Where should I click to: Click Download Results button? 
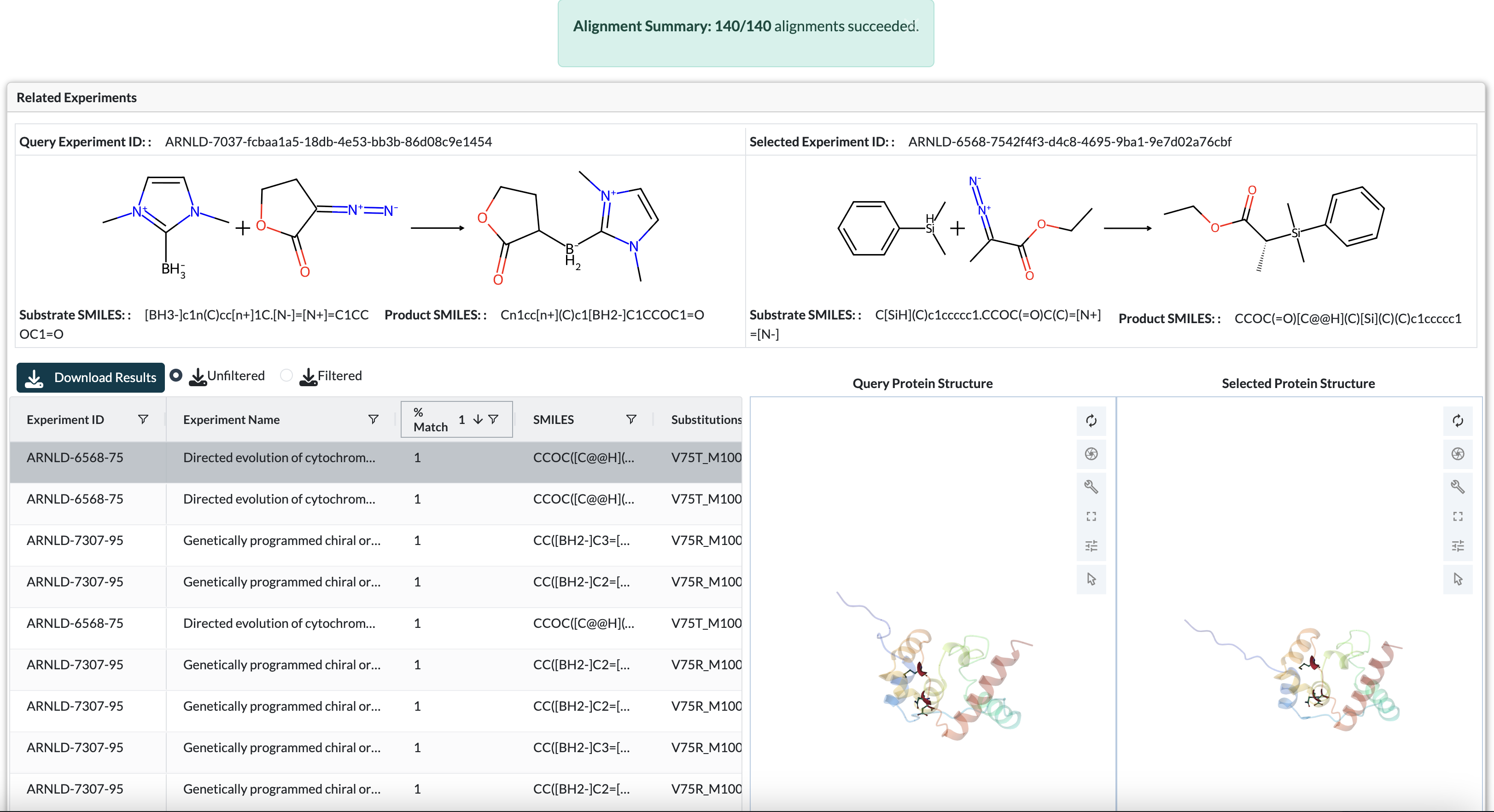[x=90, y=378]
